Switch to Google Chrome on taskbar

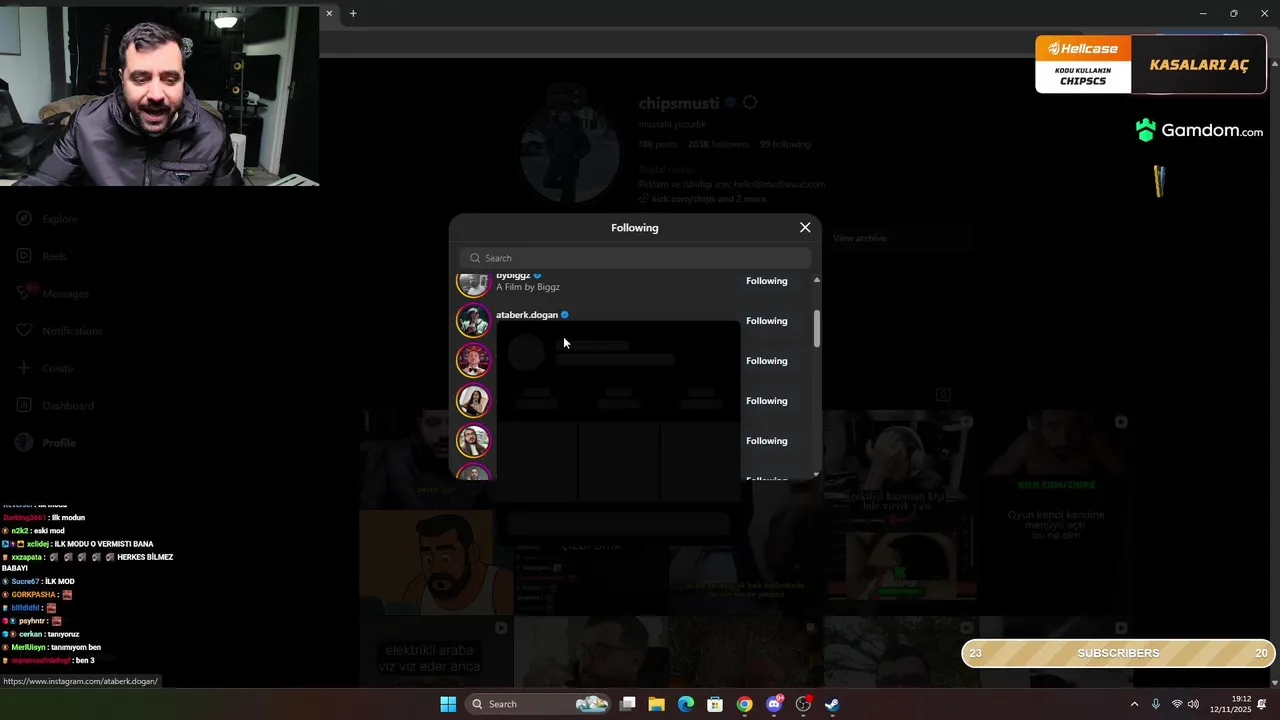coord(744,704)
